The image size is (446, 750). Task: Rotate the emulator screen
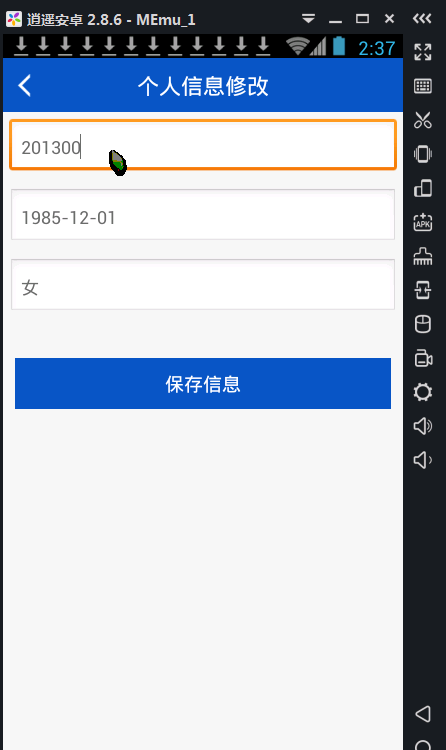pos(423,188)
